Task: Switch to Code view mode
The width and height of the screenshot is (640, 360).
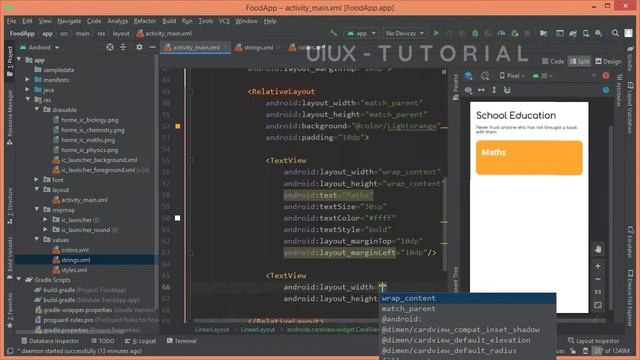Action: click(553, 61)
